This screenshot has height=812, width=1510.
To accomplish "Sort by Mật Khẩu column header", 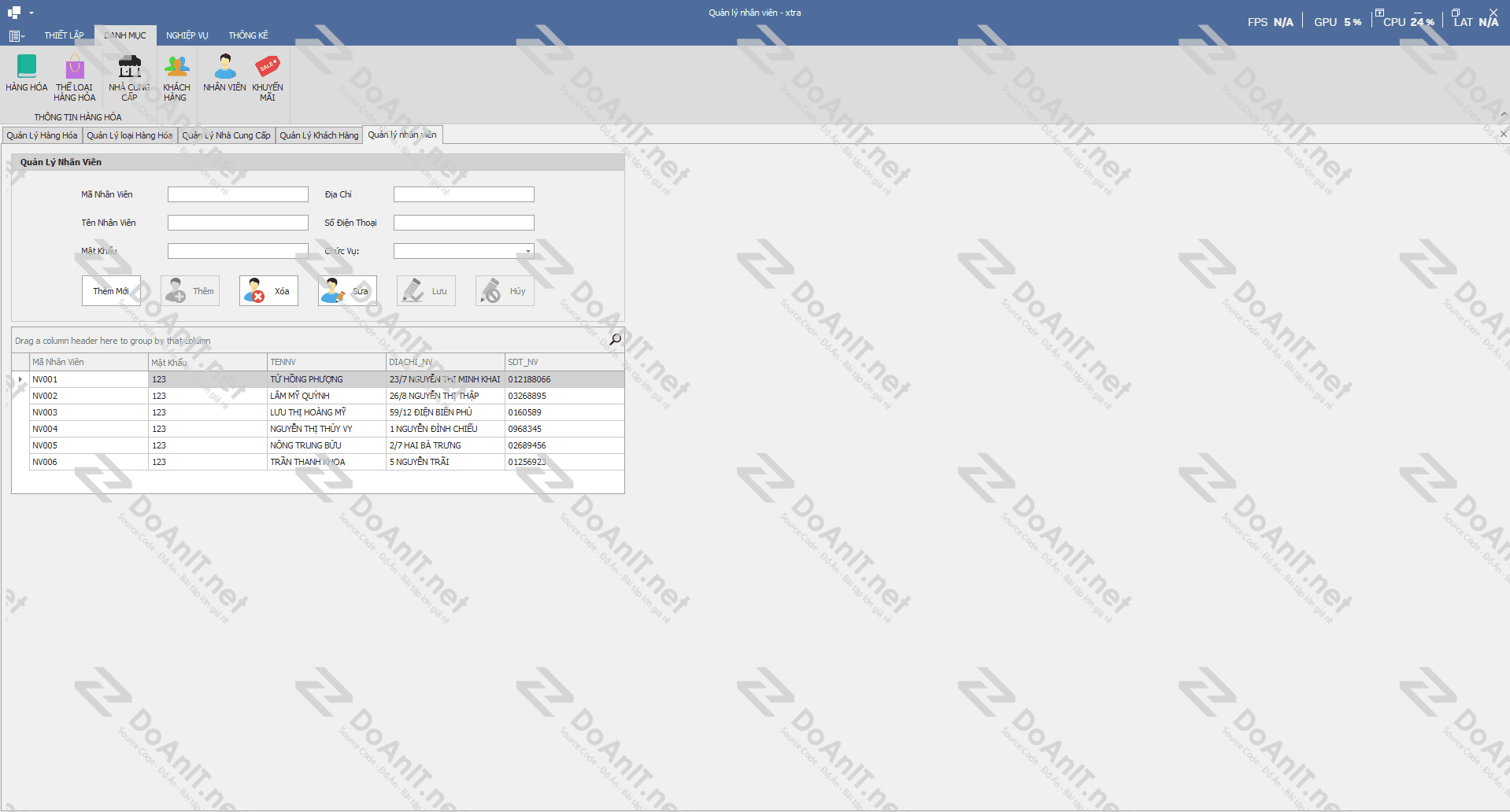I will tap(208, 362).
